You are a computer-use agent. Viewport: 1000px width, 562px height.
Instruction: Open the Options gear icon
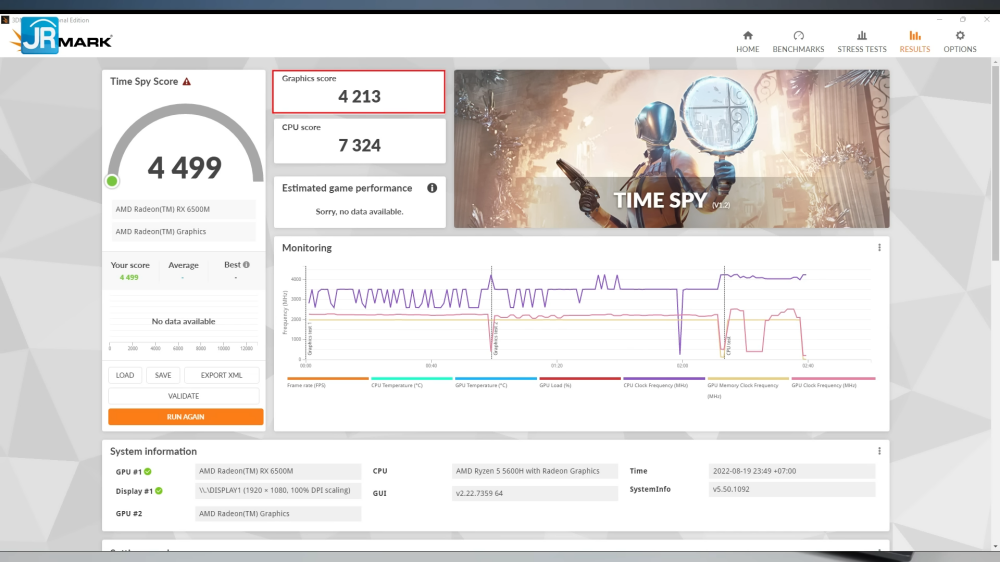pyautogui.click(x=960, y=36)
